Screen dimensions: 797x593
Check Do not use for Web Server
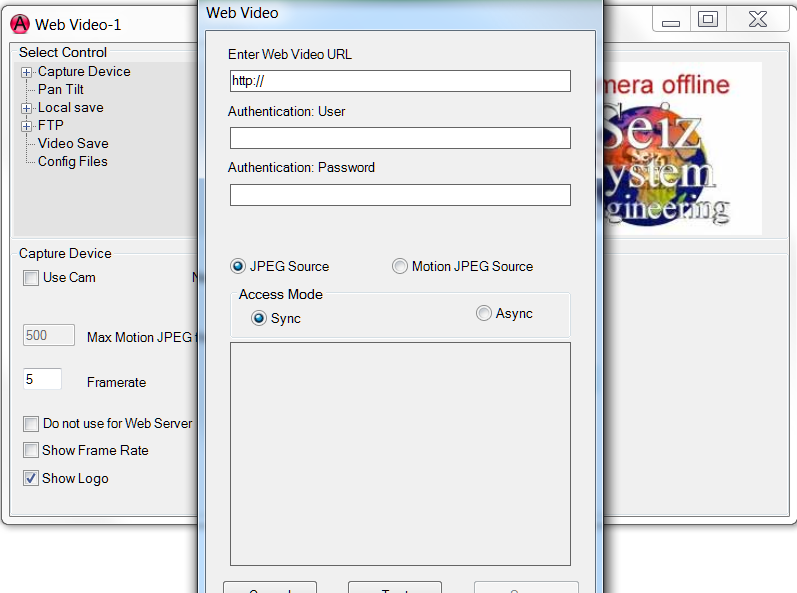point(31,424)
